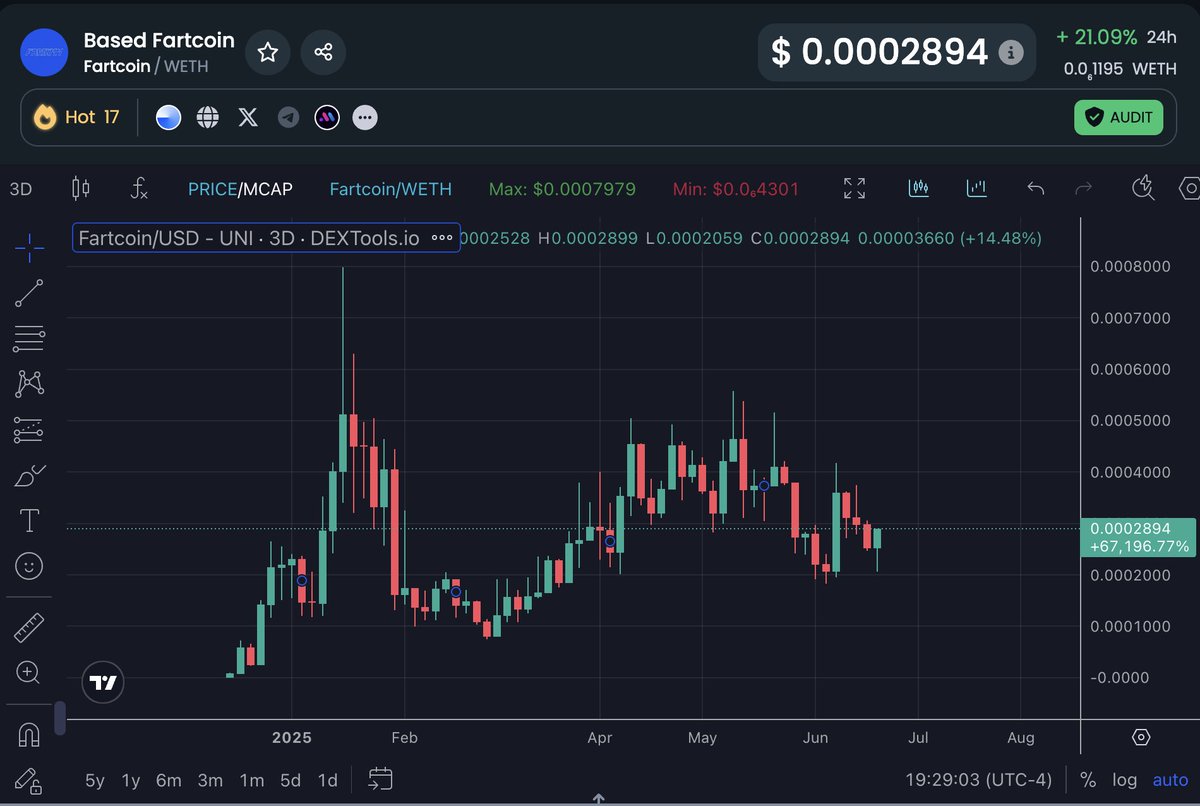The image size is (1200, 806).
Task: Select the zoom in tool
Action: click(29, 672)
